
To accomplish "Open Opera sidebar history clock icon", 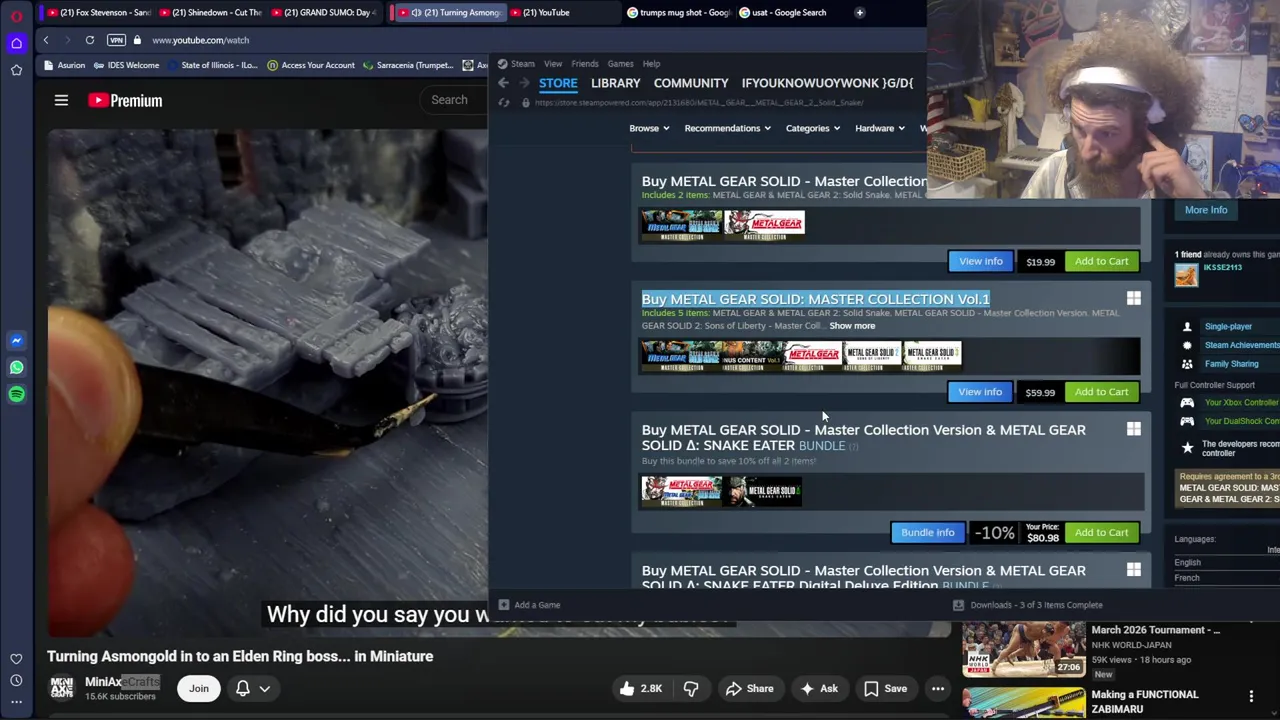I will click(x=16, y=680).
